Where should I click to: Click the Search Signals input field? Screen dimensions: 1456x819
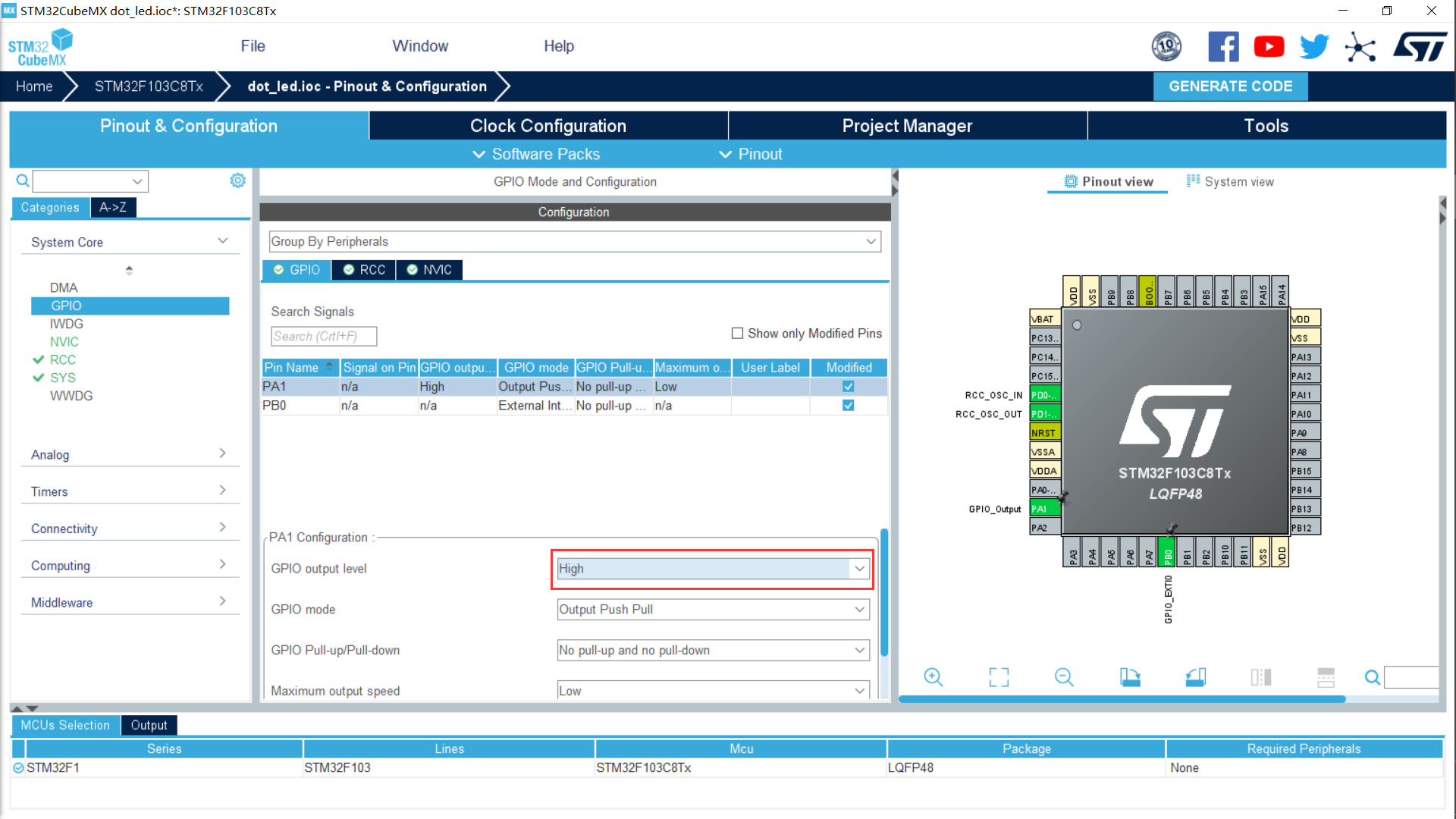324,336
